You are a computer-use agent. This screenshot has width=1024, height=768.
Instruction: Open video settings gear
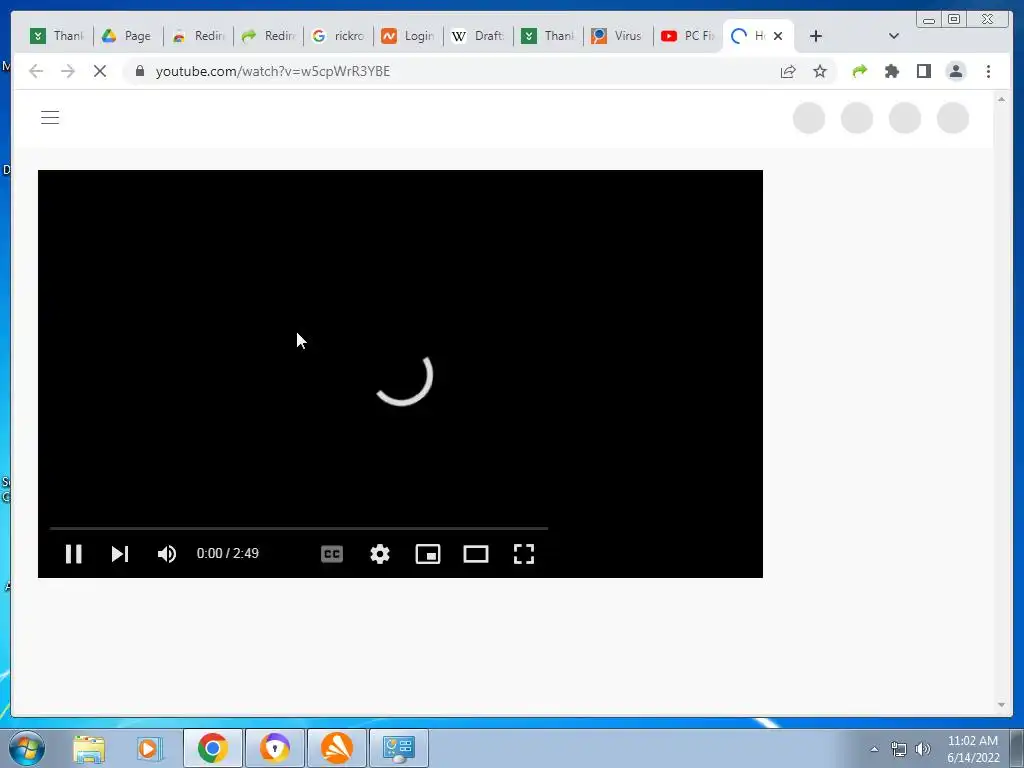(379, 554)
